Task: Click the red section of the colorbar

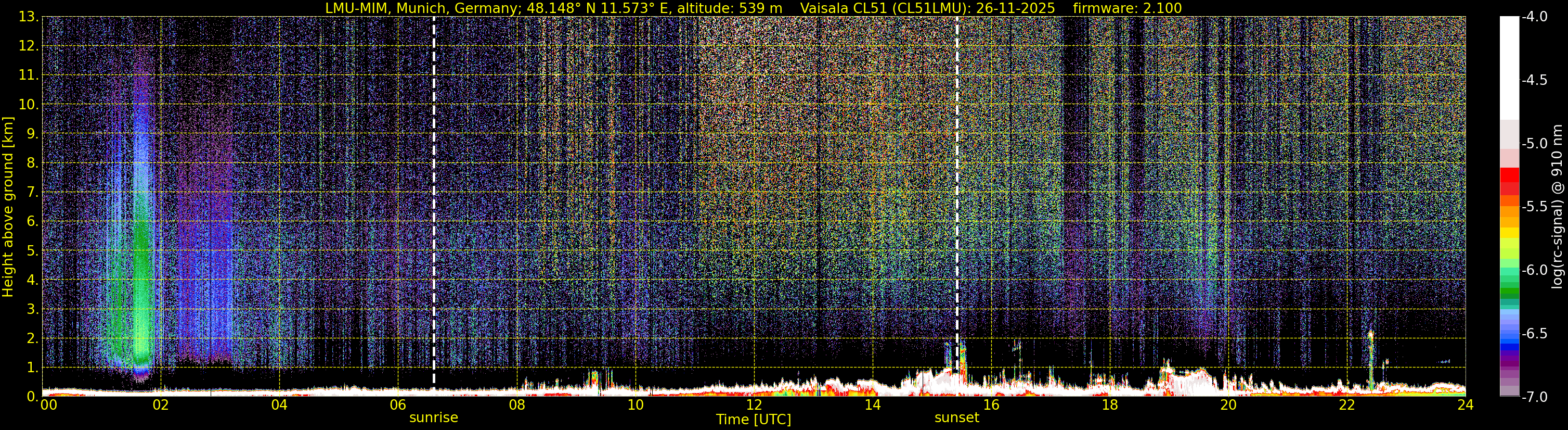Action: (1510, 181)
